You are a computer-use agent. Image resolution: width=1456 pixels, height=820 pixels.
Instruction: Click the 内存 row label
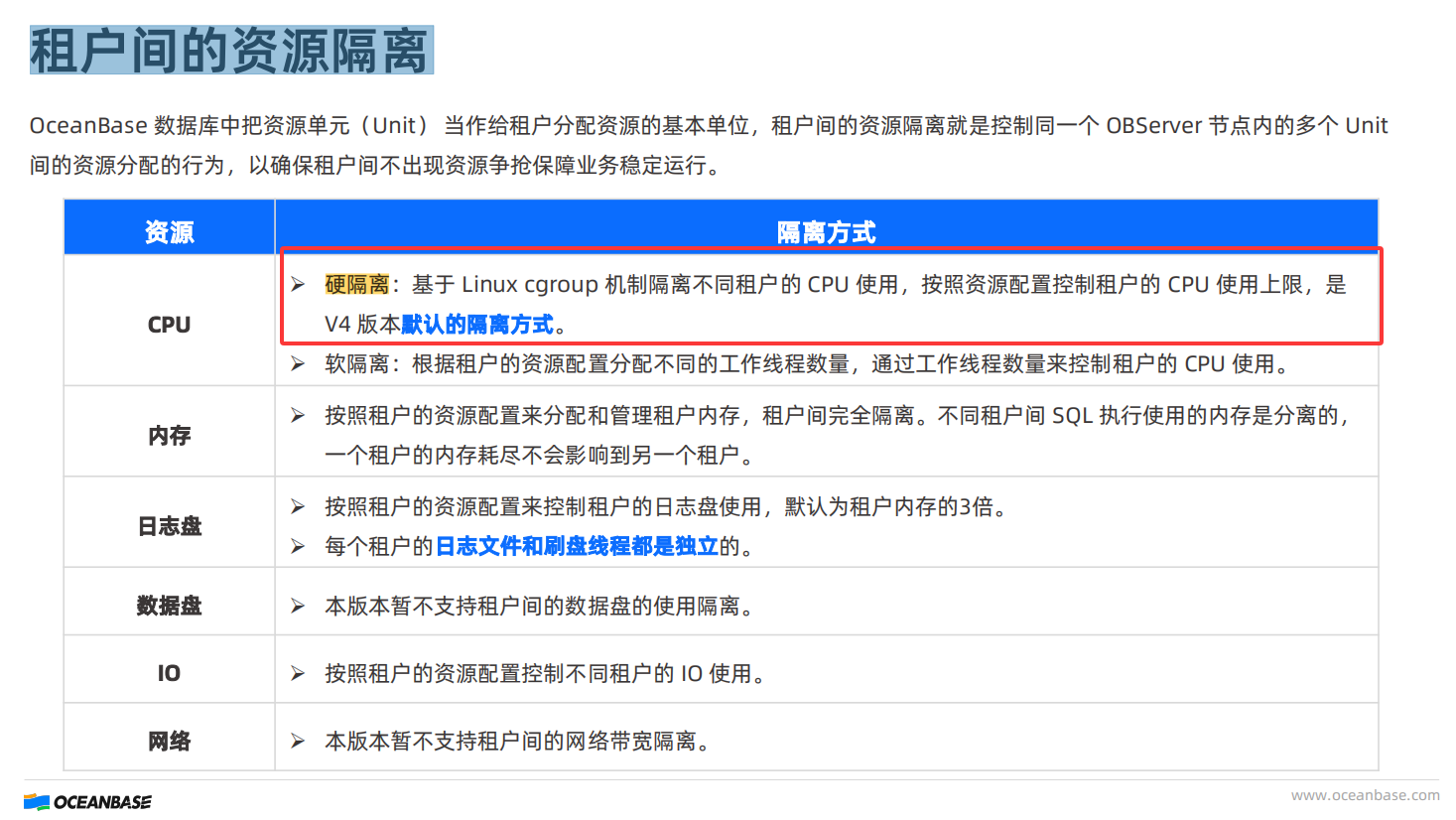[x=169, y=435]
